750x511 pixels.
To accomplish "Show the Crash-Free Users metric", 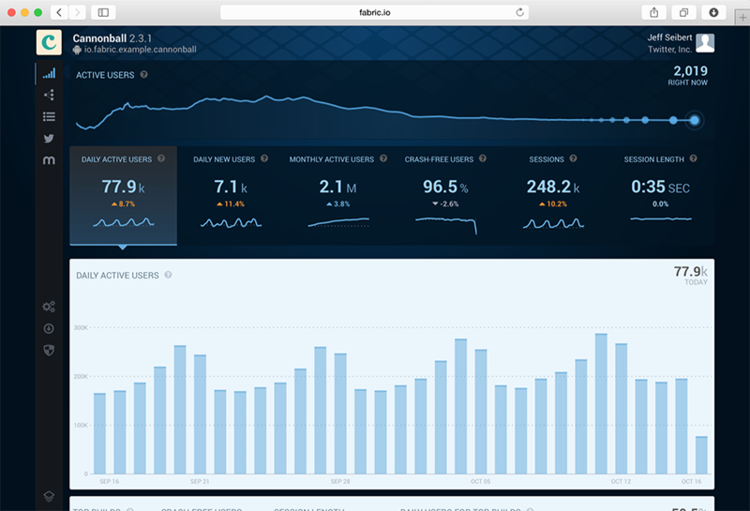I will pyautogui.click(x=446, y=195).
